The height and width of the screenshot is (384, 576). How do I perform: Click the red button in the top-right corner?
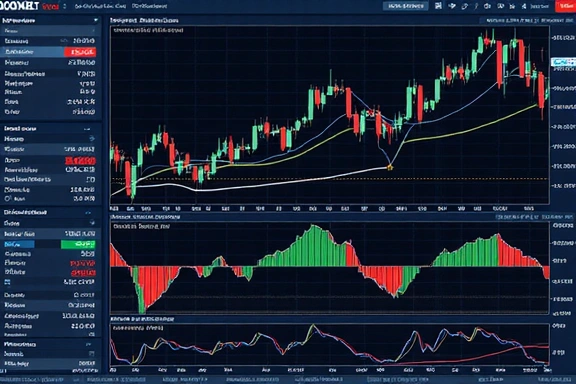pos(565,6)
